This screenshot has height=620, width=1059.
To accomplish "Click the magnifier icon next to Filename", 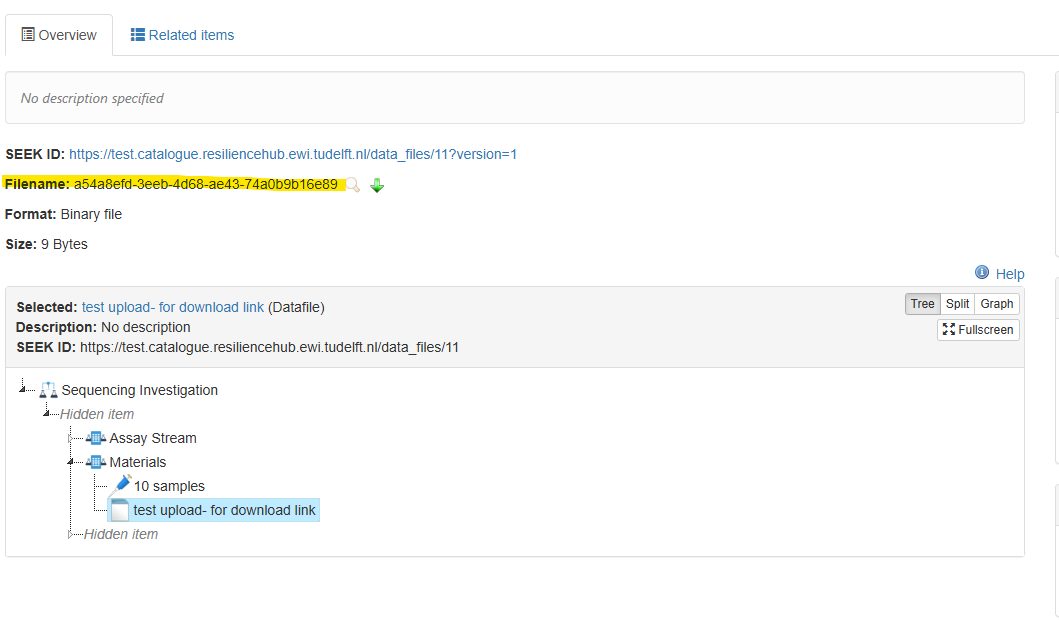I will click(353, 185).
